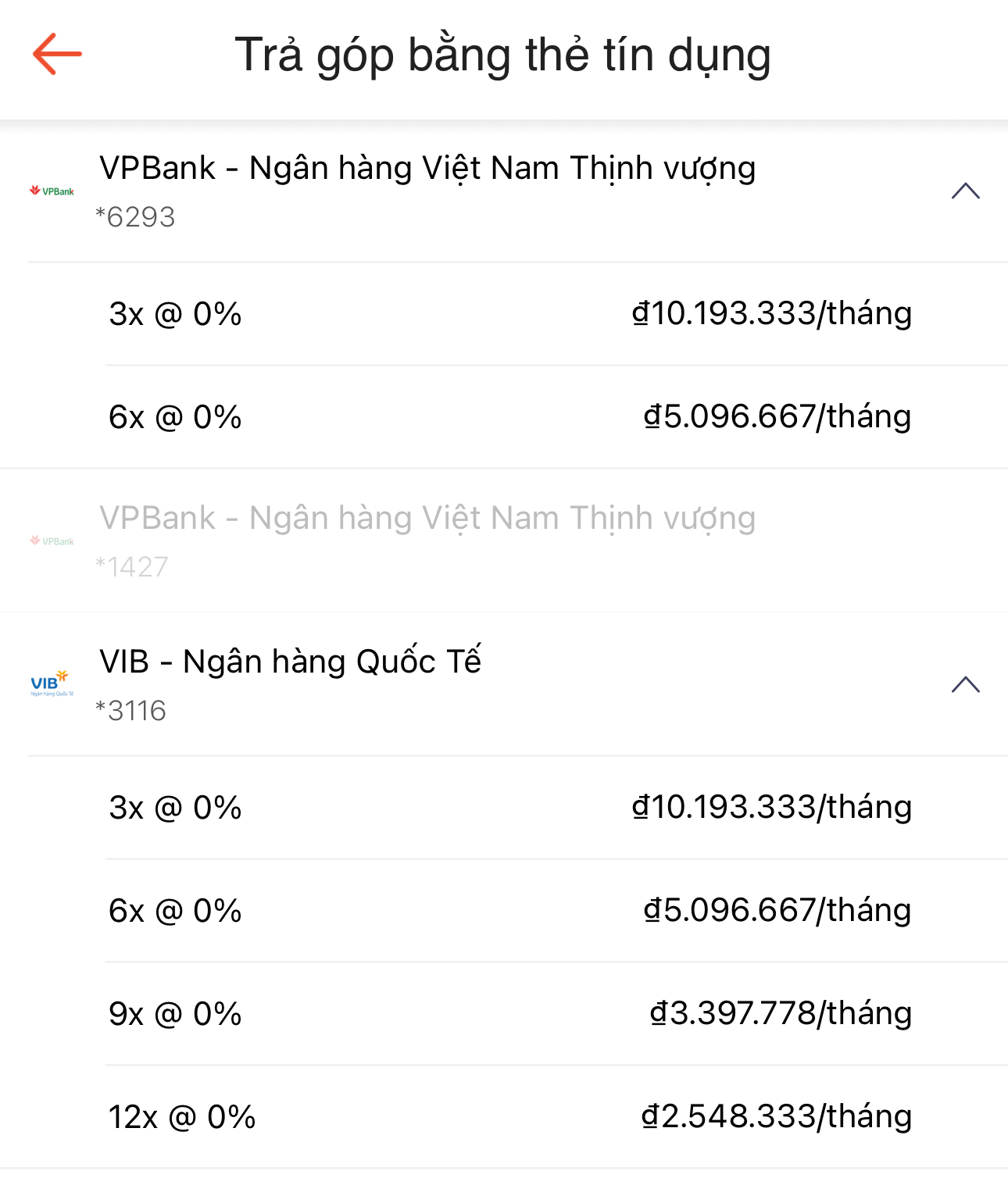The image size is (1008, 1178).
Task: Tap the ₫2.548.333/tháng amount
Action: 776,1117
